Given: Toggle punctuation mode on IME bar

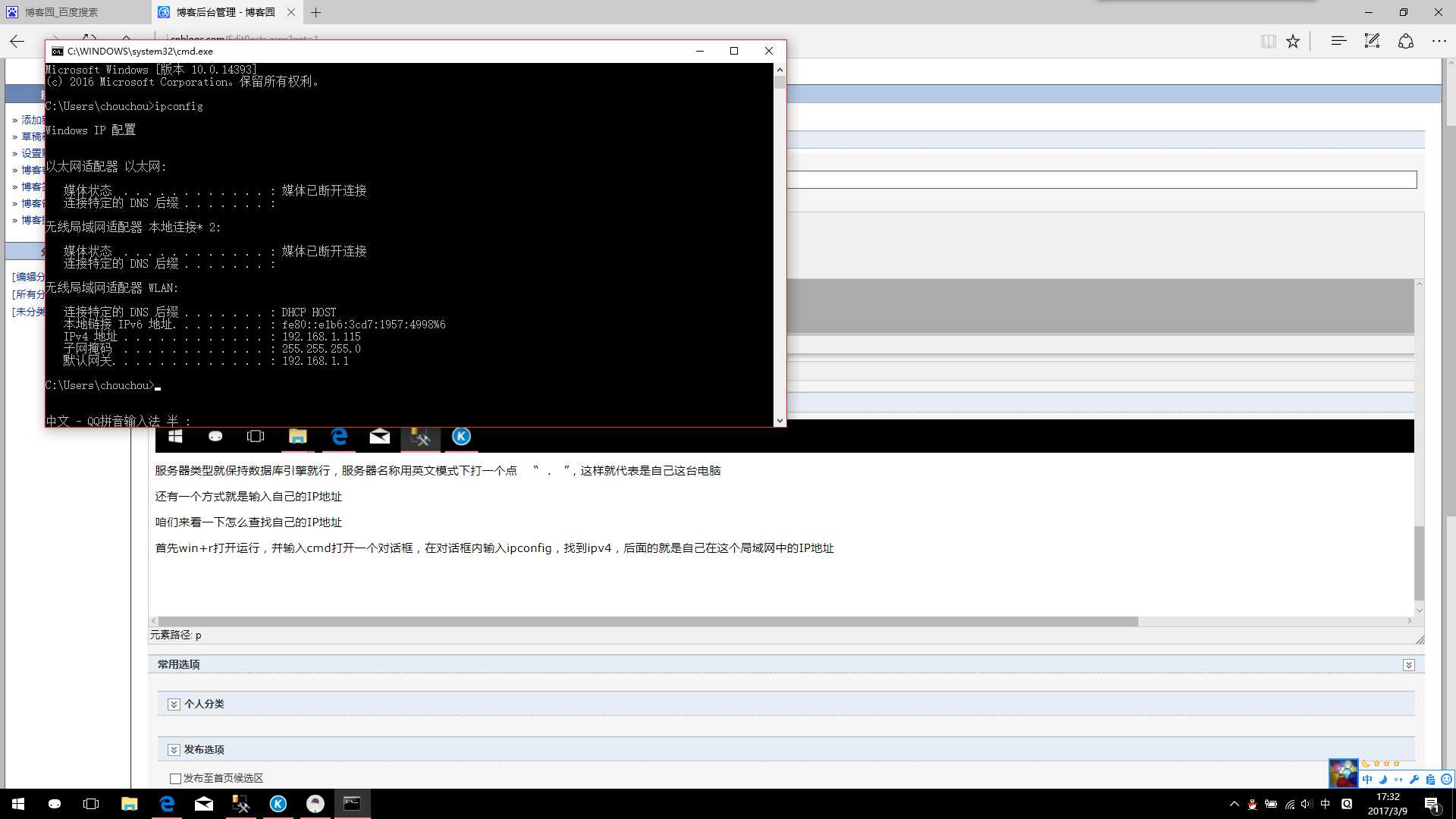Looking at the screenshot, I should click(x=1398, y=780).
